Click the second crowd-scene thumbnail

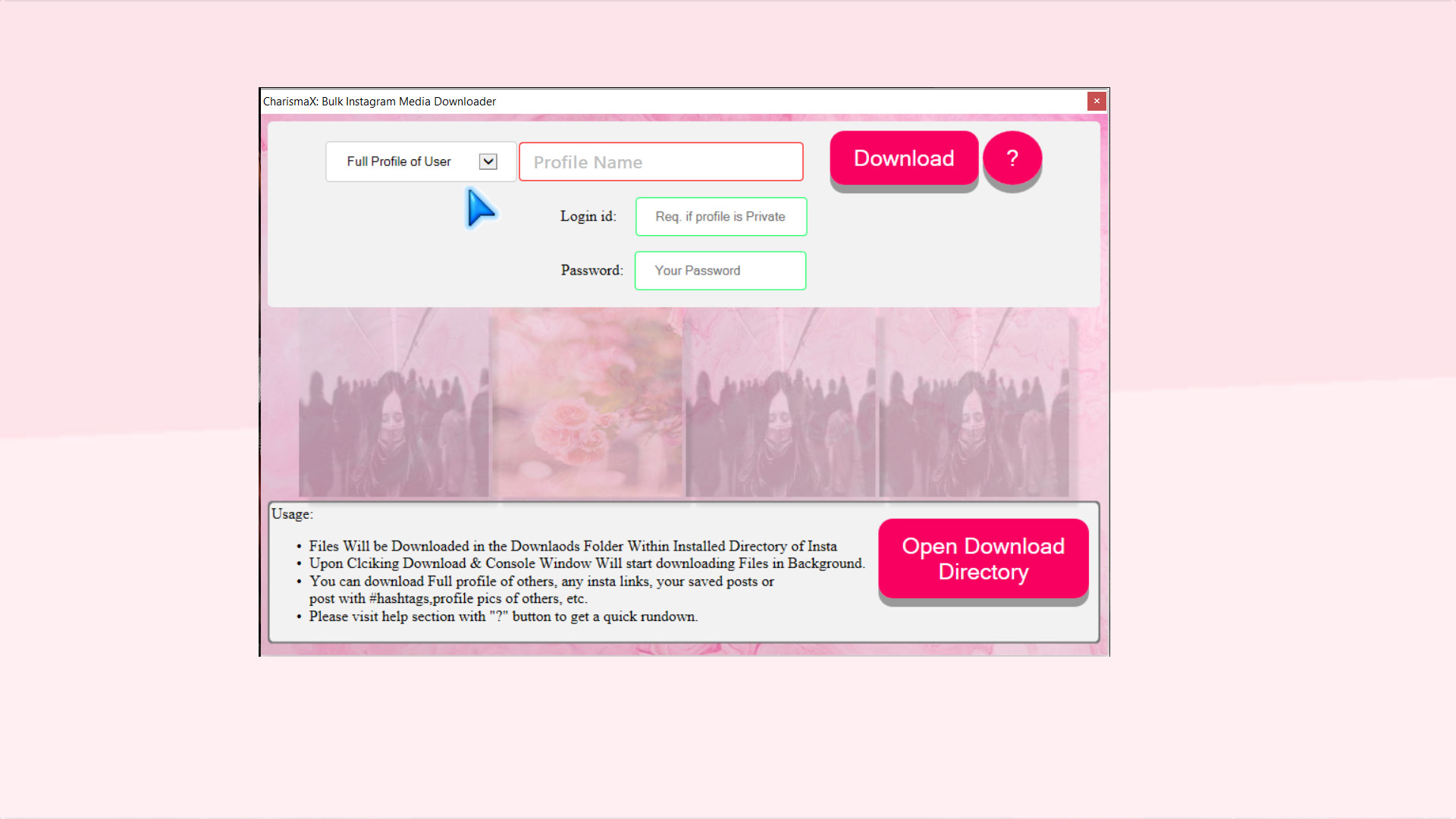[781, 402]
